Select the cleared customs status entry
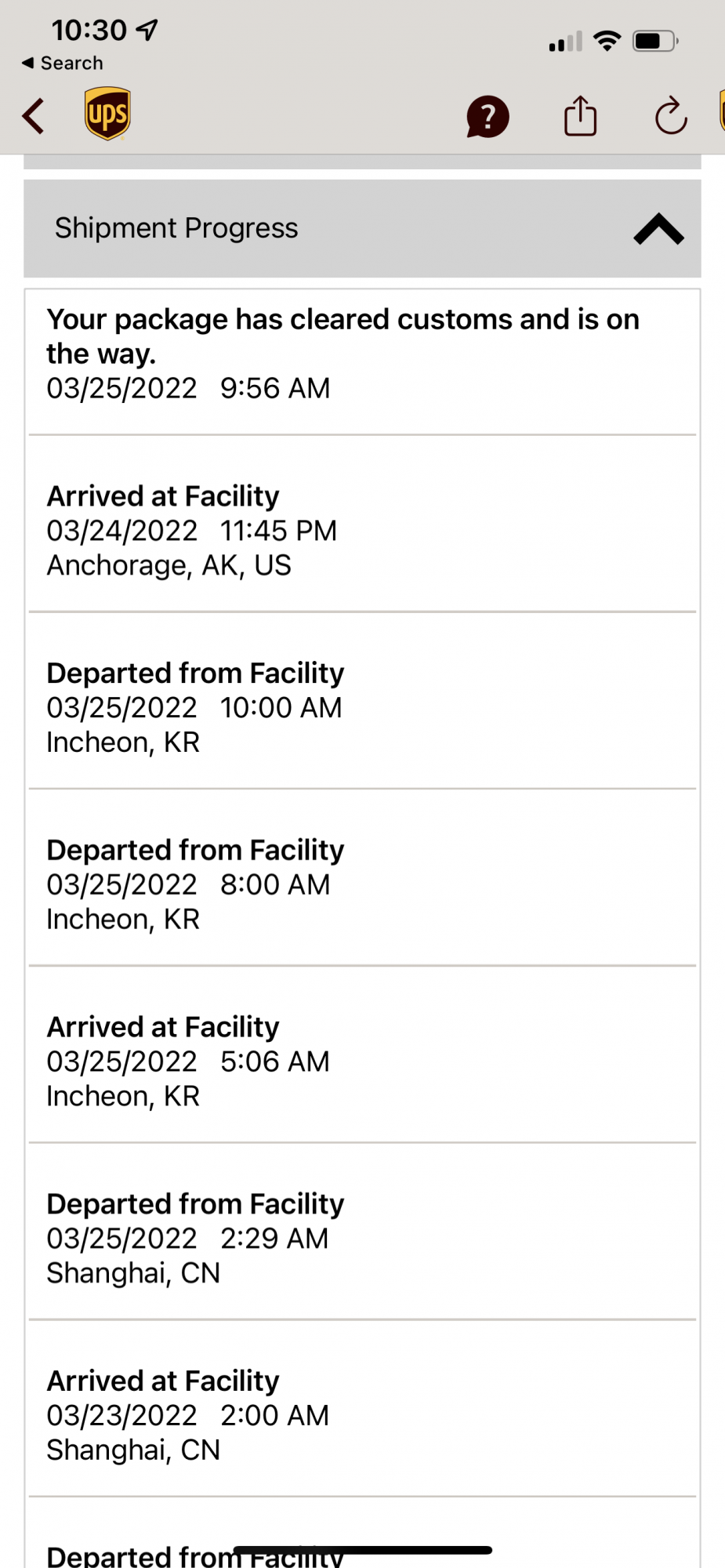Image resolution: width=725 pixels, height=1568 pixels. click(x=362, y=354)
